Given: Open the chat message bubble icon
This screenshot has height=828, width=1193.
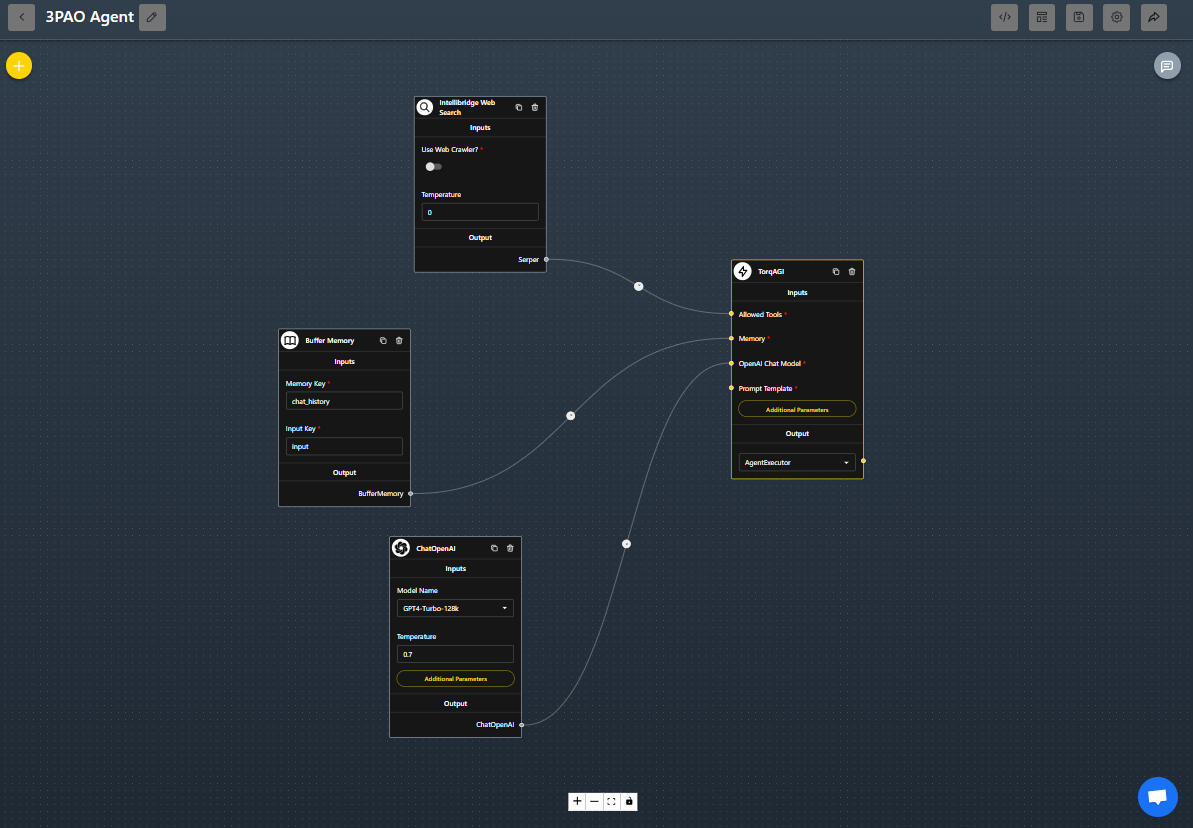Looking at the screenshot, I should pos(1166,66).
